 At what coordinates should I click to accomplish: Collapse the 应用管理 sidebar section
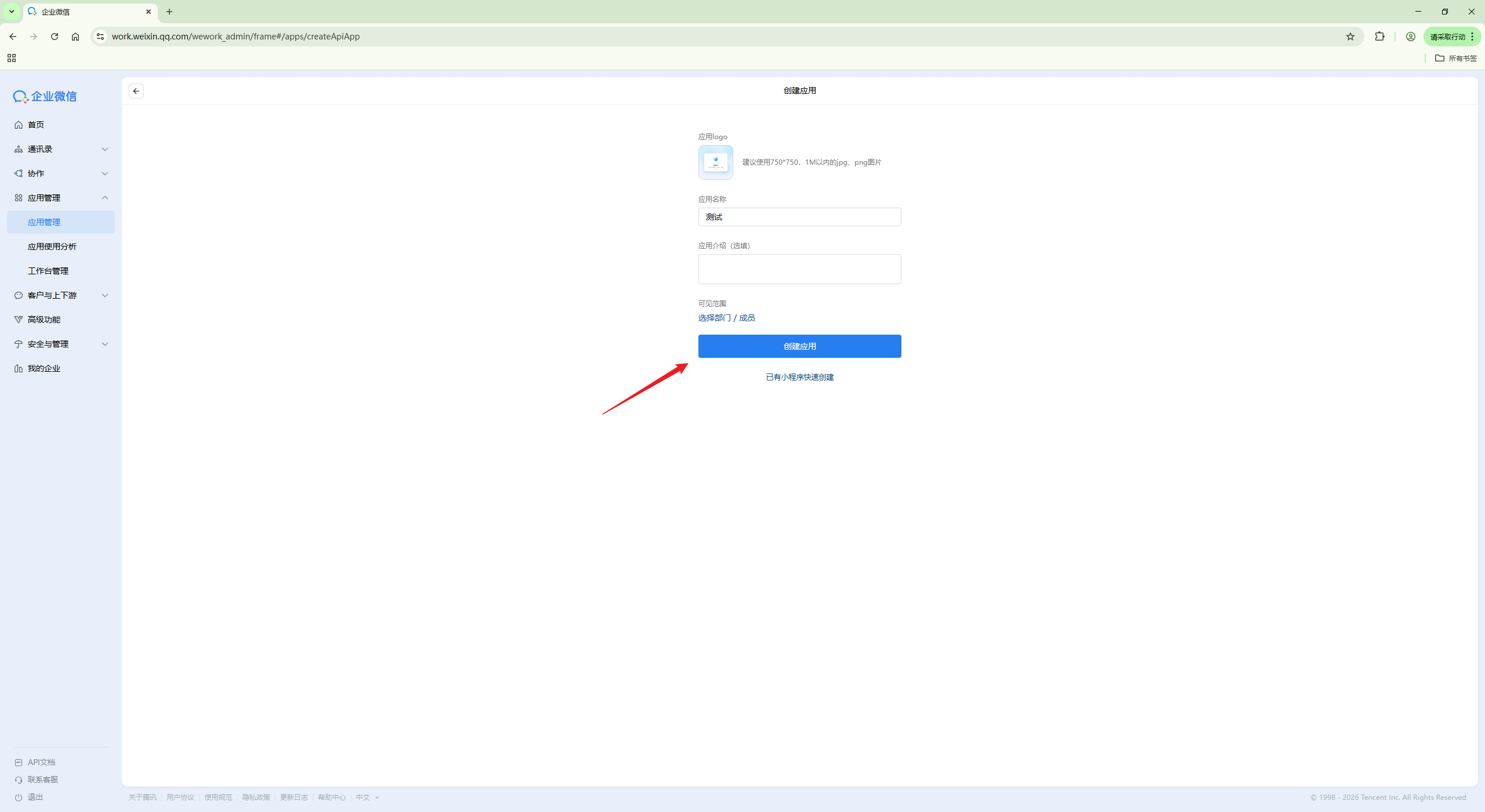(61, 198)
